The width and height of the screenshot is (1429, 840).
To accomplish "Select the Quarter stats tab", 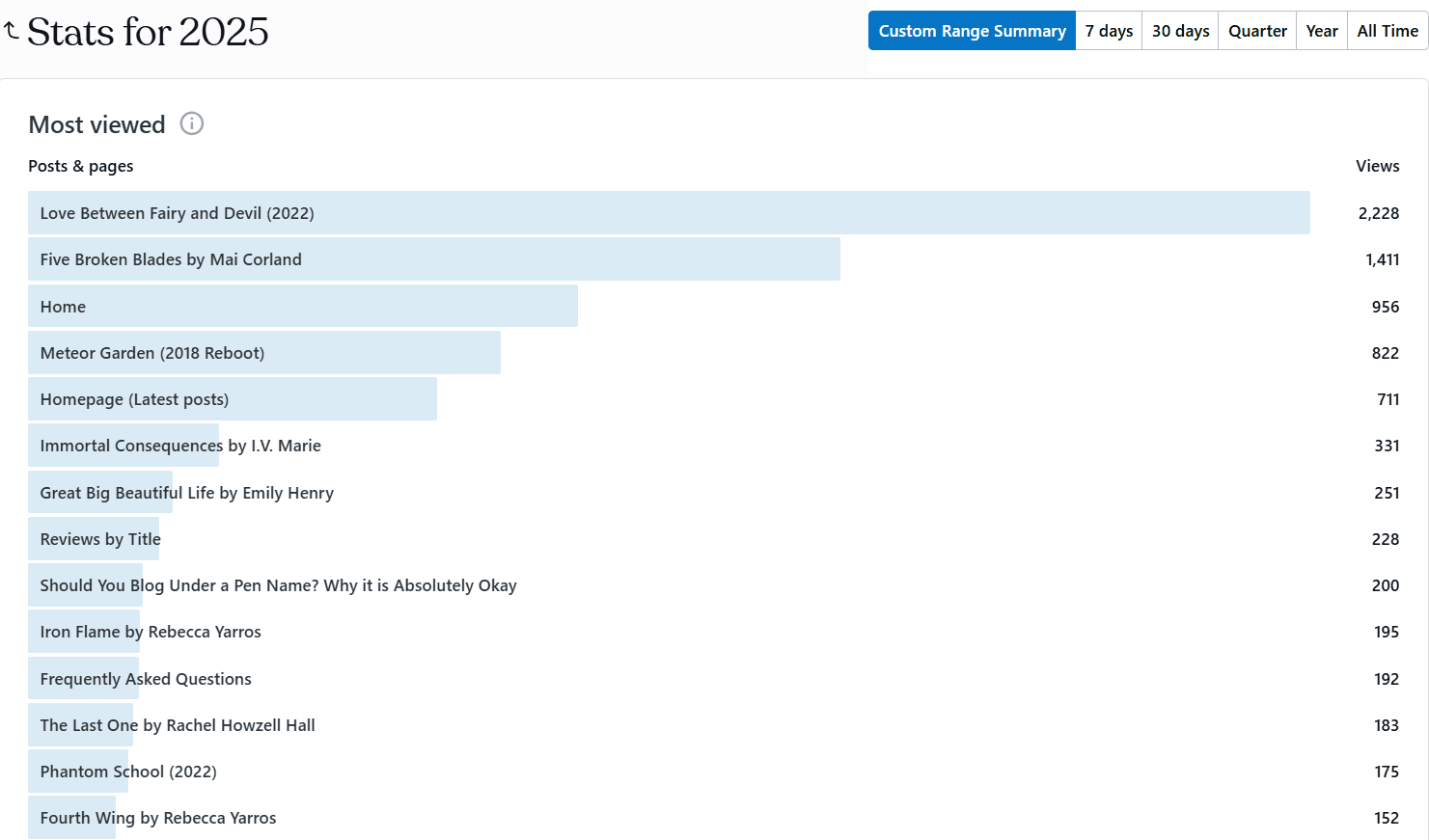I will coord(1256,30).
